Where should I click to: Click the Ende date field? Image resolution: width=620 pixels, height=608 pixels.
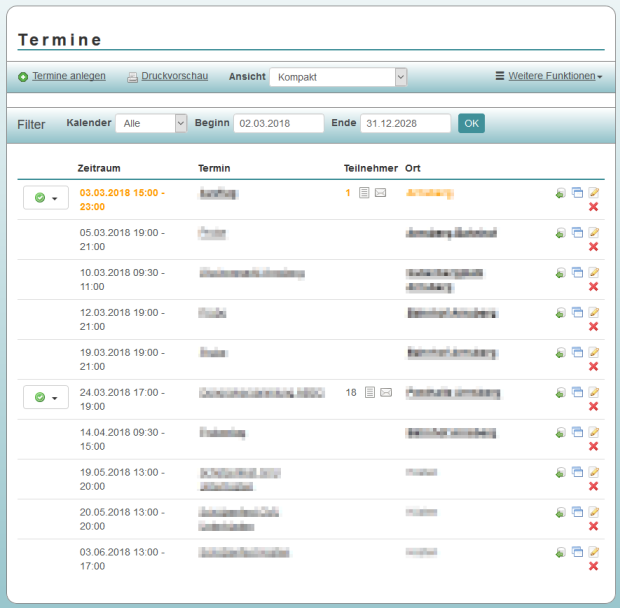[x=405, y=123]
